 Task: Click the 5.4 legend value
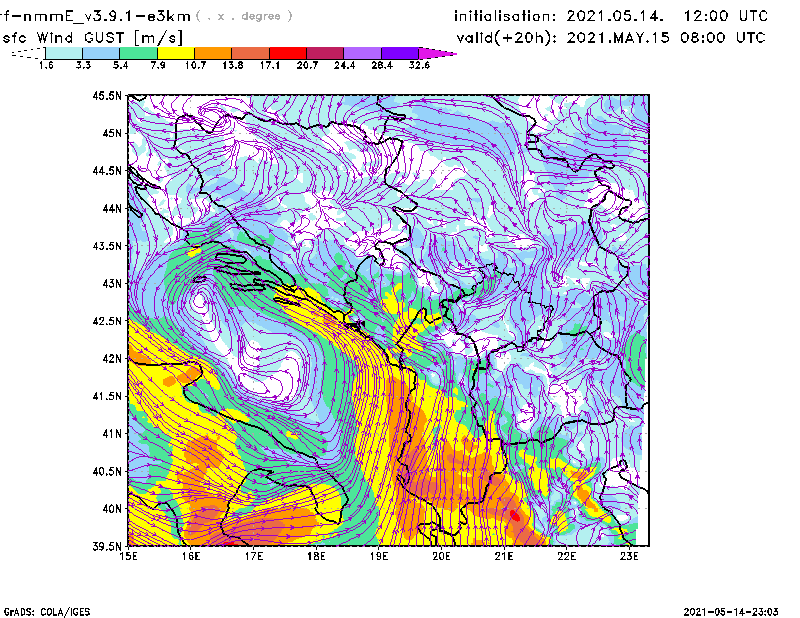(120, 65)
